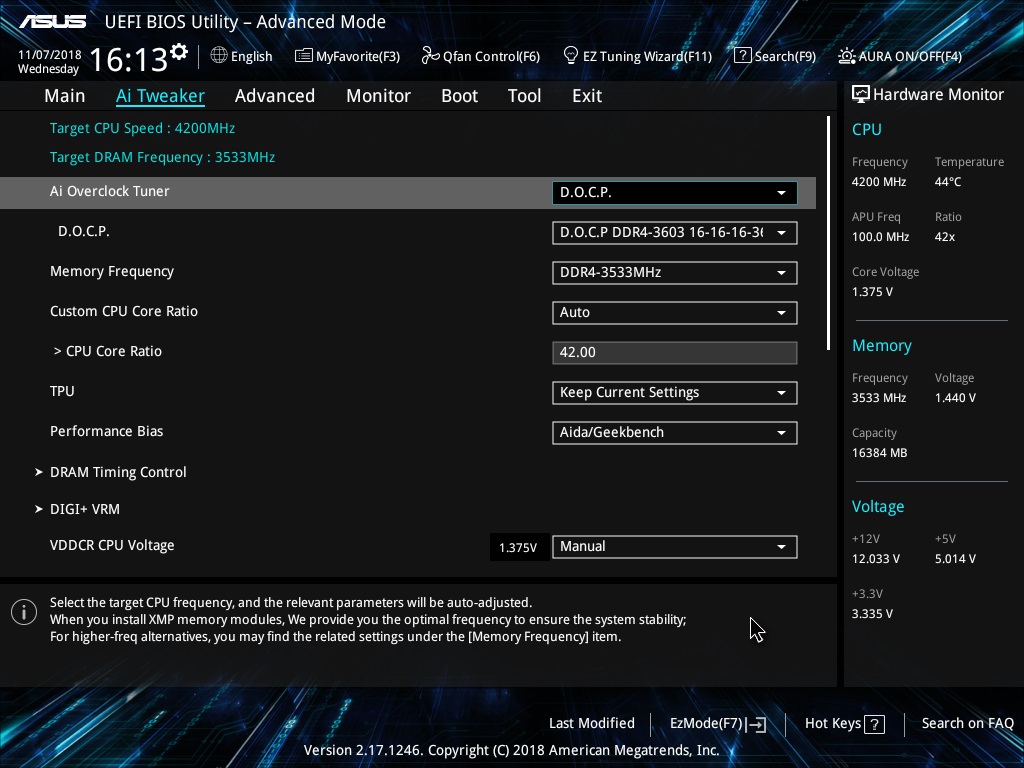The image size is (1024, 768).
Task: Click the globe language icon
Action: click(219, 56)
